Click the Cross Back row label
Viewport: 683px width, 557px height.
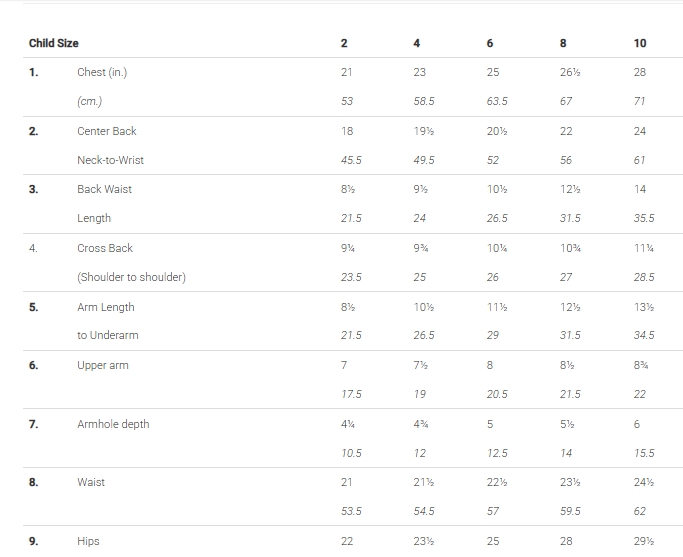coord(105,248)
